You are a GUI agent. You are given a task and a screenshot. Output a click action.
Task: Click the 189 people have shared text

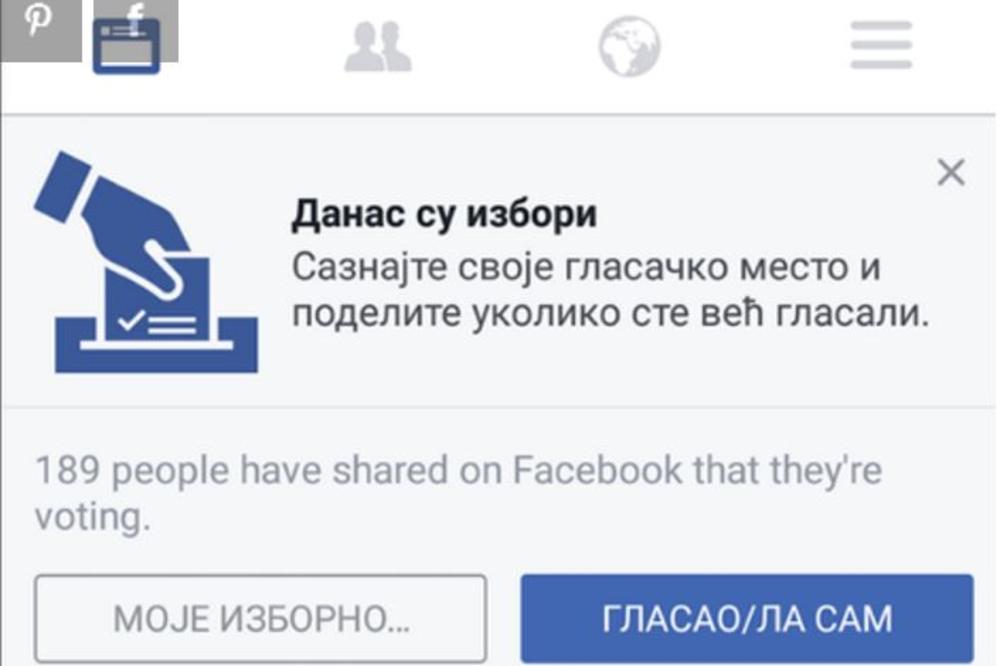(458, 492)
